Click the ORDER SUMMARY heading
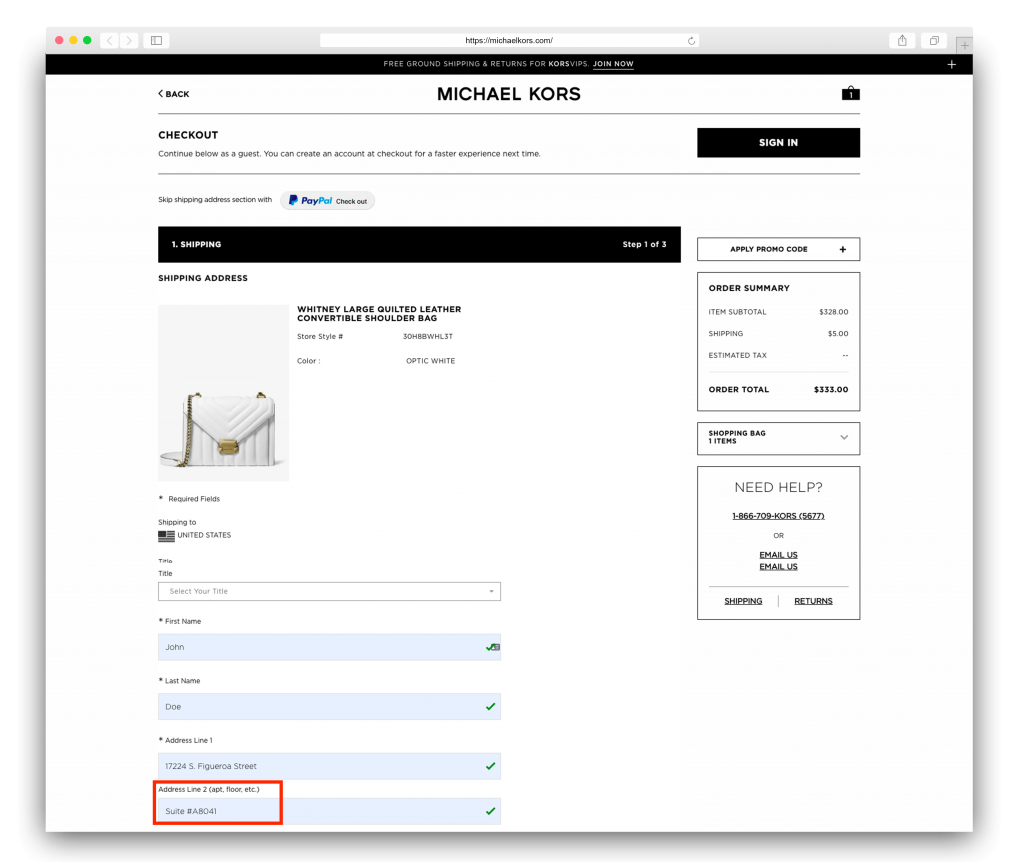The height and width of the screenshot is (862, 1024). point(749,288)
